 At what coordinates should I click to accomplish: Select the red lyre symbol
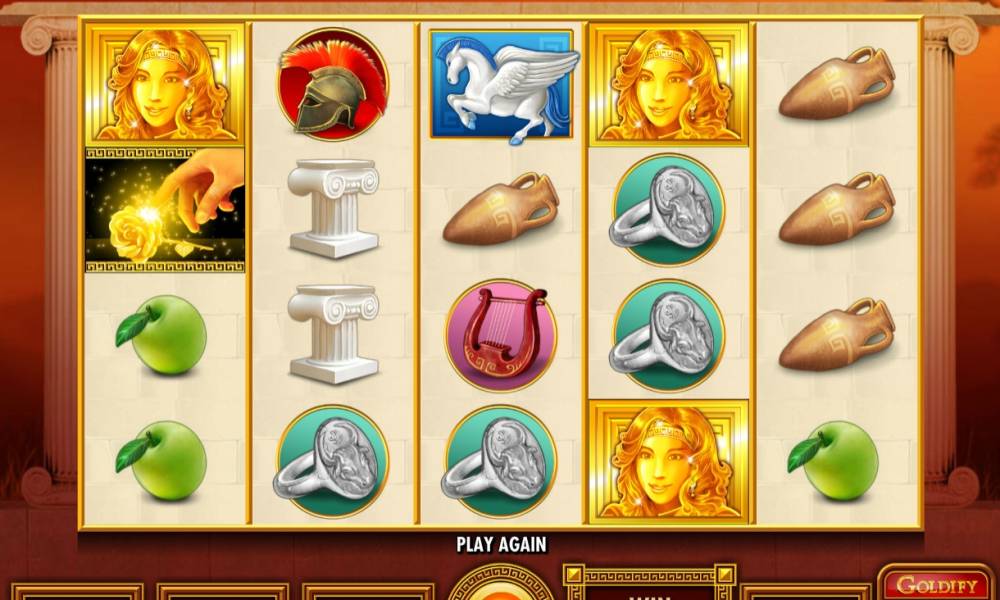(x=501, y=335)
